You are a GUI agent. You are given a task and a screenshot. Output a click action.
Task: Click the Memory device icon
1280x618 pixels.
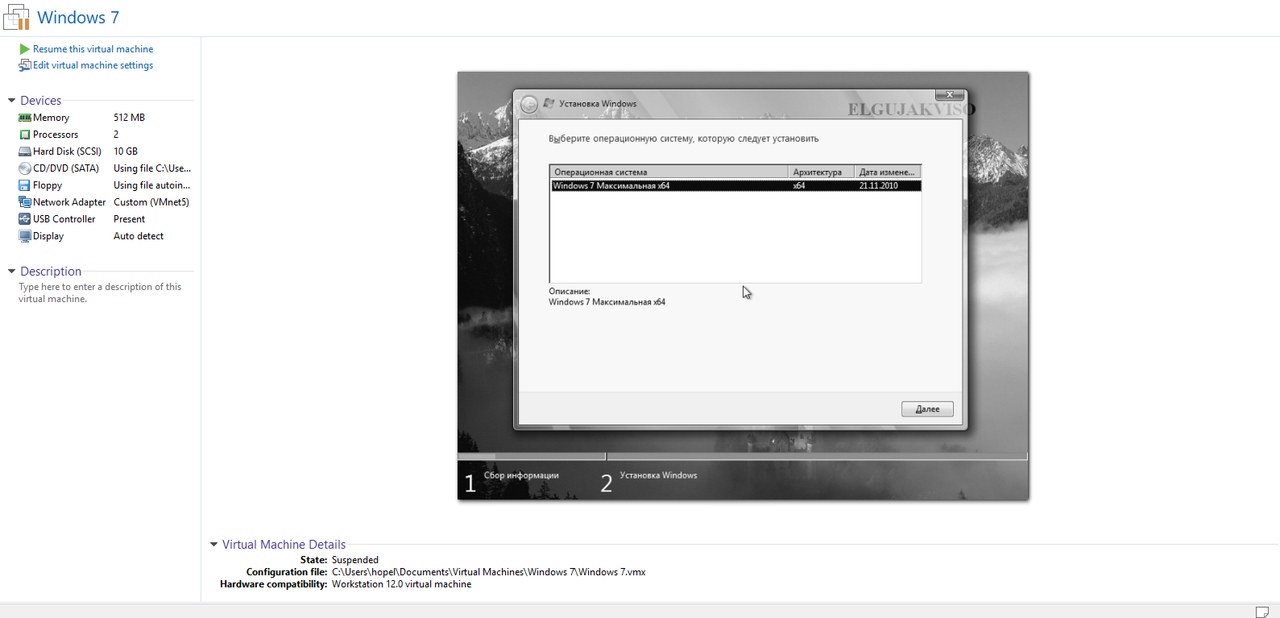pos(25,118)
